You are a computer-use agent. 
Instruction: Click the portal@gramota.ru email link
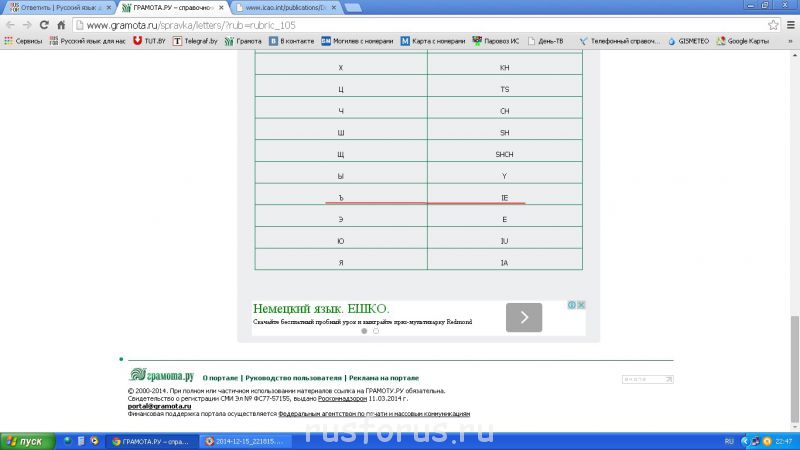tap(151, 406)
